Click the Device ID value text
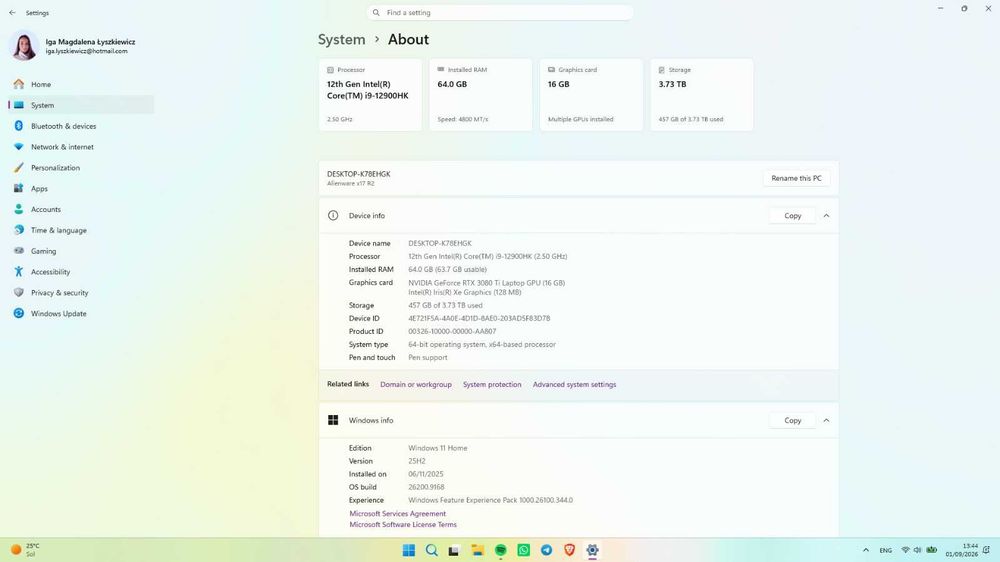This screenshot has width=1000, height=562. point(479,318)
